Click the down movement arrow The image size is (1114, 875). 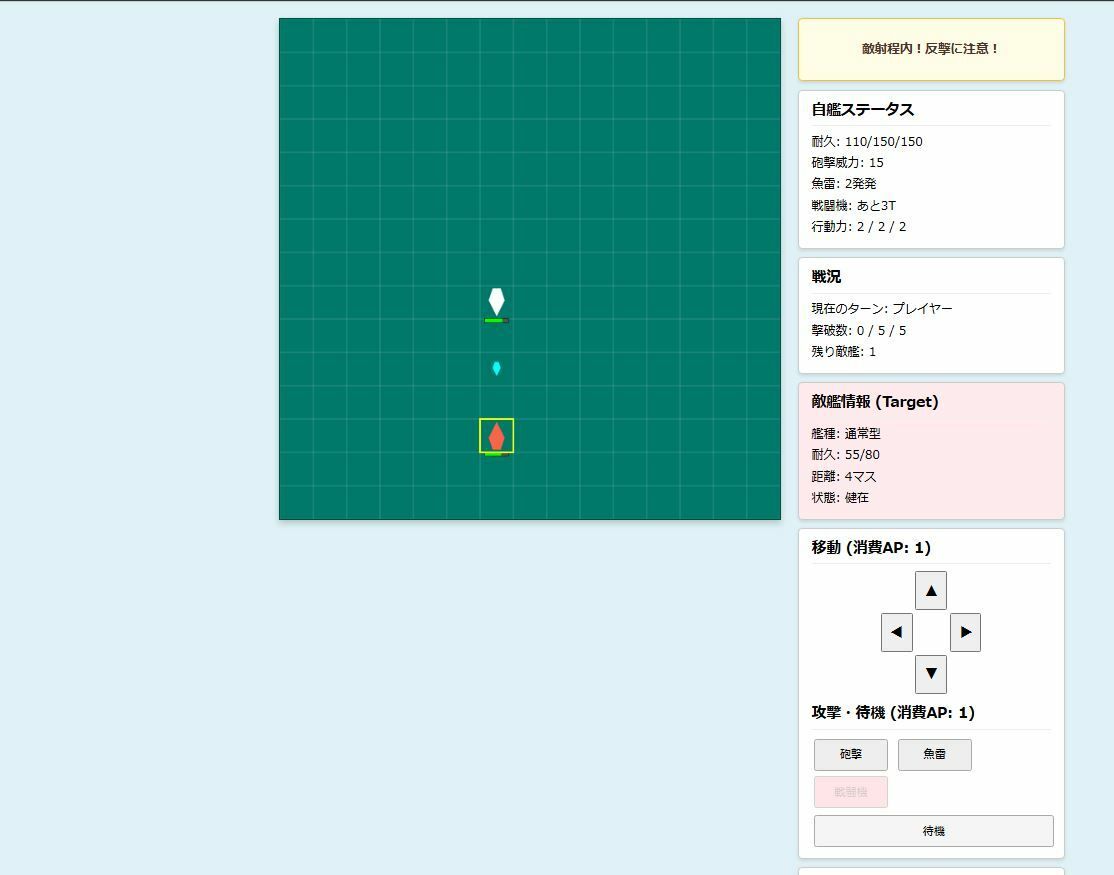(x=930, y=674)
